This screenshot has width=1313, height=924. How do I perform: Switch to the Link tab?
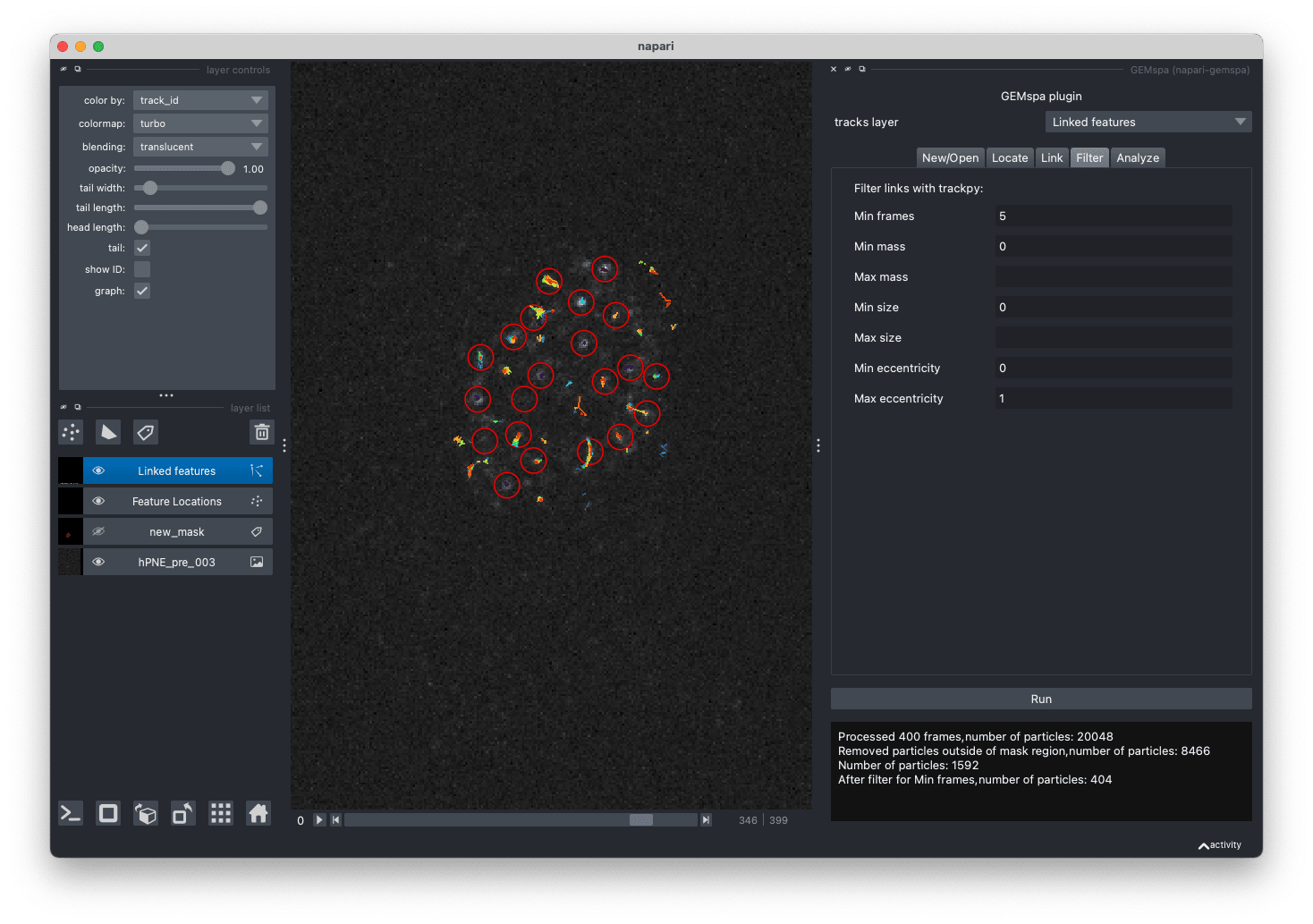[1052, 157]
